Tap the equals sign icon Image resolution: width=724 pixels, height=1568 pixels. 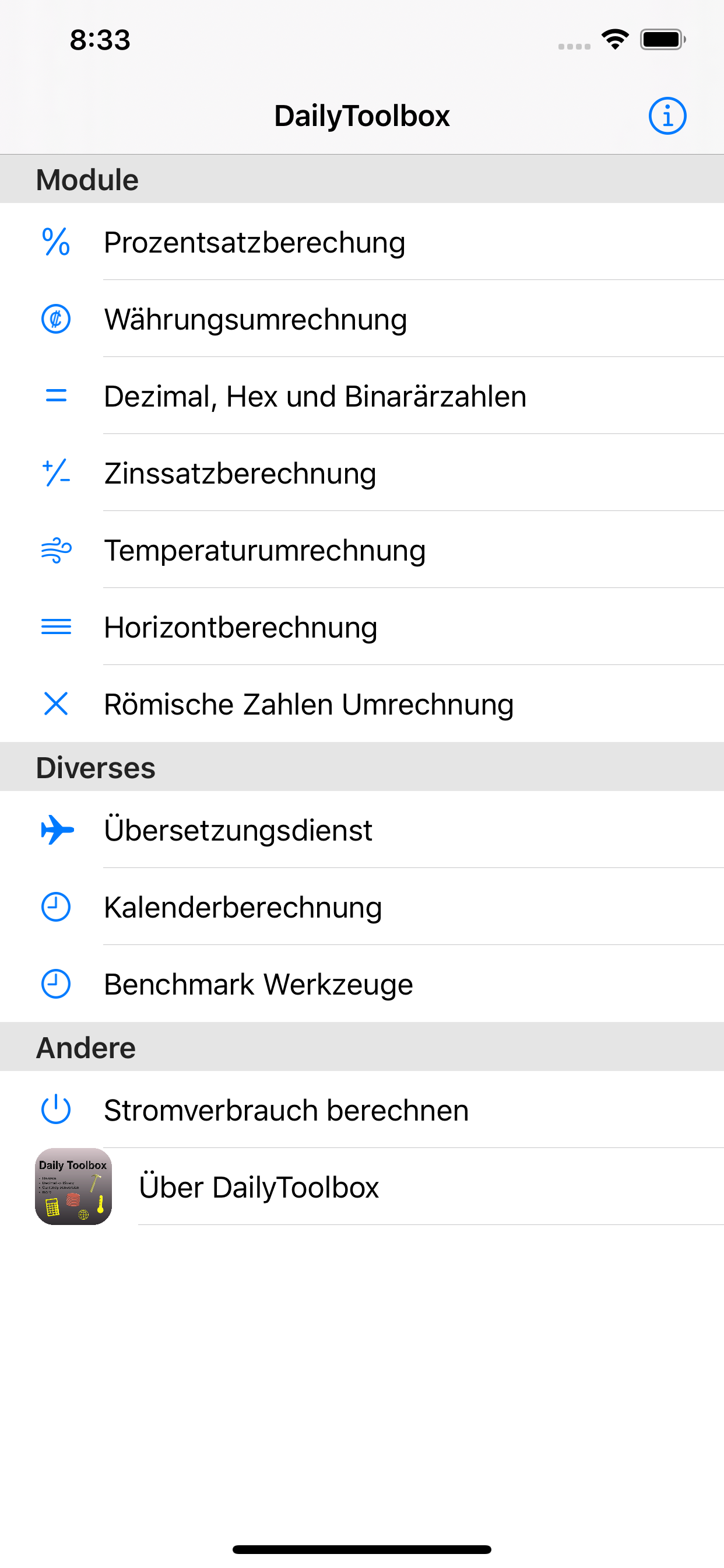pyautogui.click(x=56, y=396)
